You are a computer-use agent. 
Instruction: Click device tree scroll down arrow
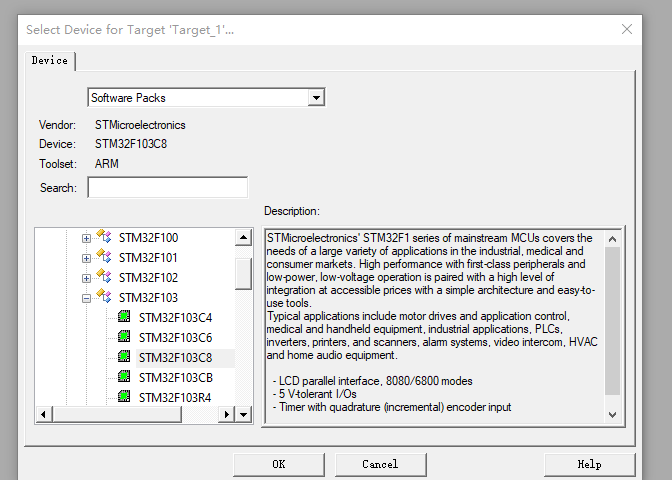243,414
